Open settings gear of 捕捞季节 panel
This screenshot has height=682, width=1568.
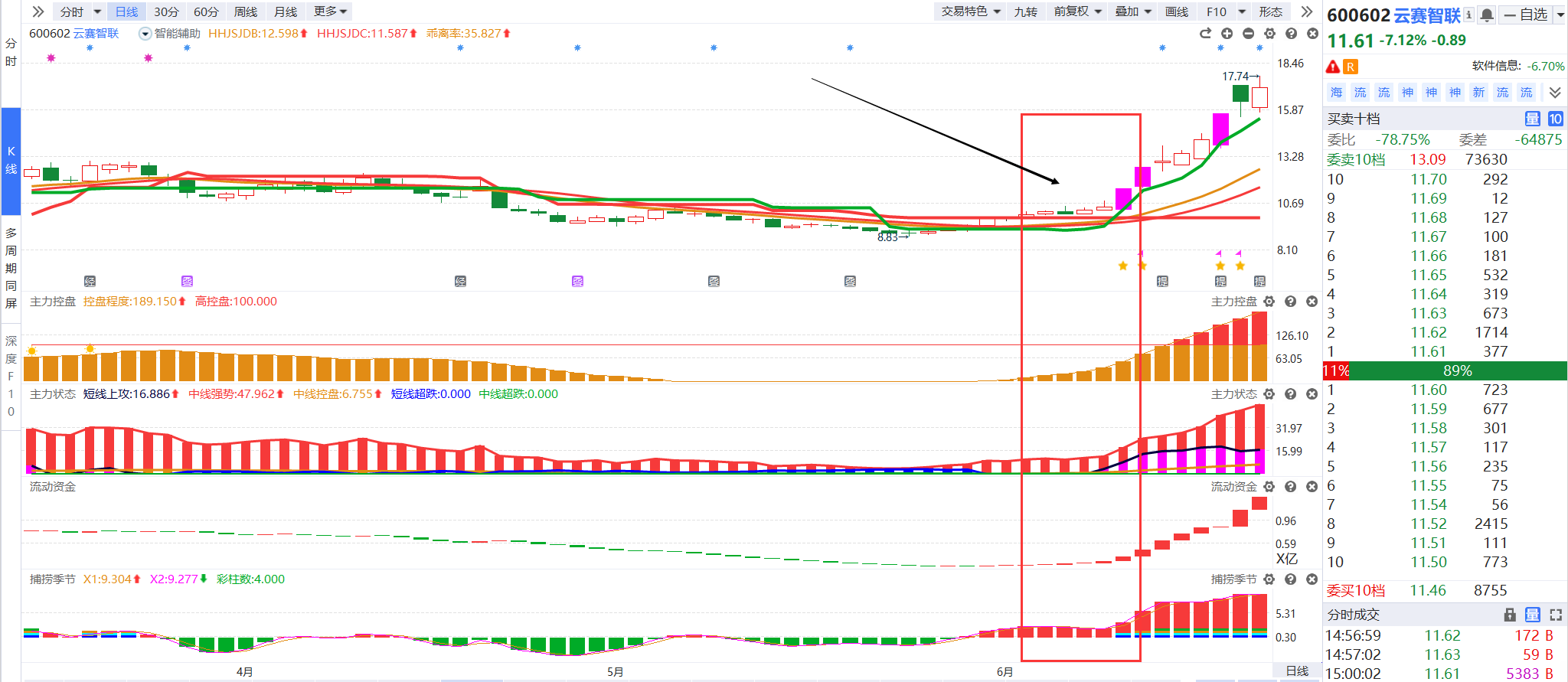[x=1269, y=579]
